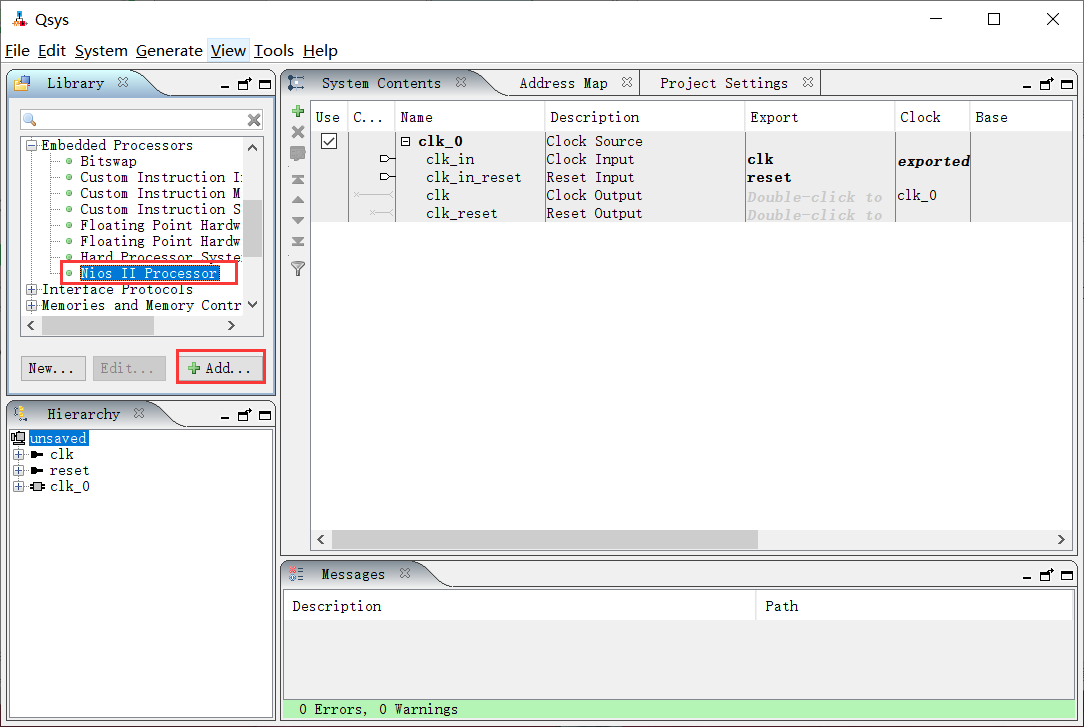This screenshot has height=727, width=1084.
Task: Close the Address Map tab
Action: point(627,83)
